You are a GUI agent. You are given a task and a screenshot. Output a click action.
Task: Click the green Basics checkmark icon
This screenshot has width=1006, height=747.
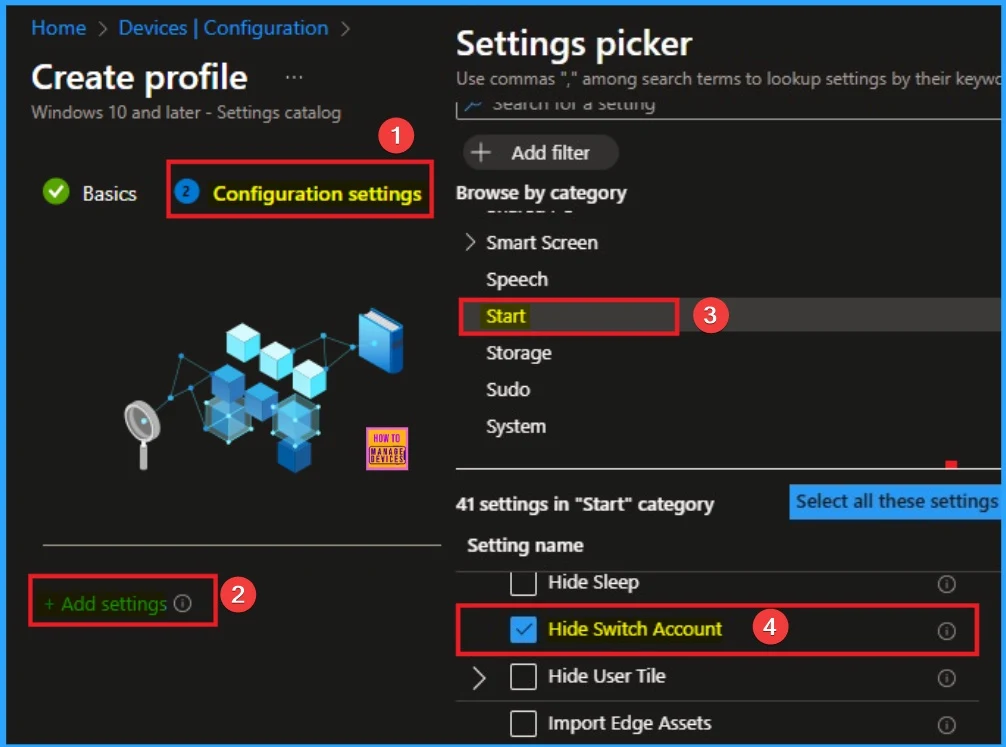point(56,191)
